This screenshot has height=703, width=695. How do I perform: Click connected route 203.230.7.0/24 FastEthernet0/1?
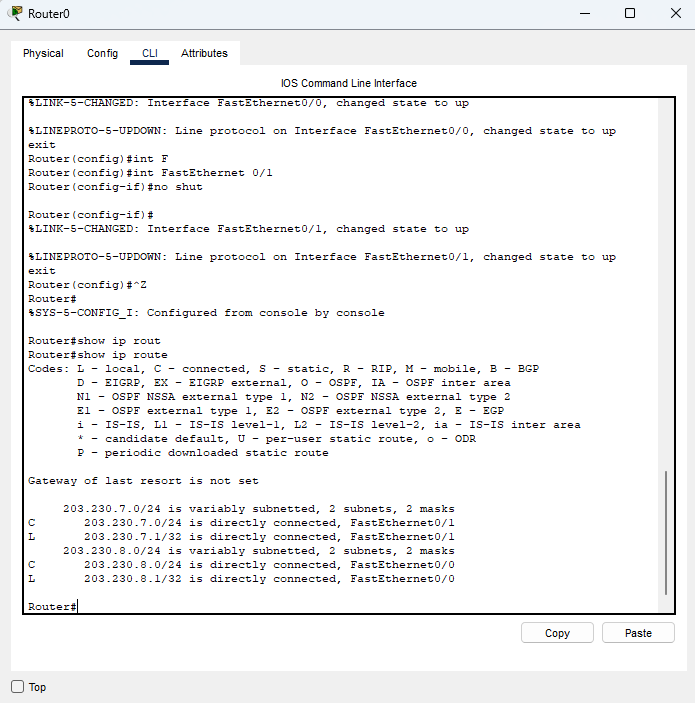[241, 523]
